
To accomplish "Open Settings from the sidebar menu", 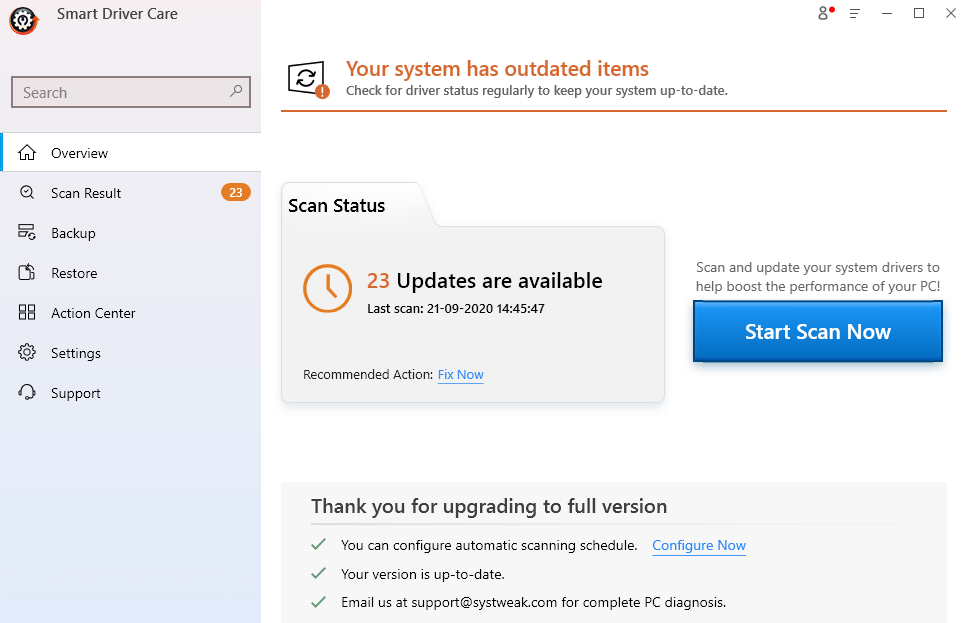I will click(x=76, y=352).
